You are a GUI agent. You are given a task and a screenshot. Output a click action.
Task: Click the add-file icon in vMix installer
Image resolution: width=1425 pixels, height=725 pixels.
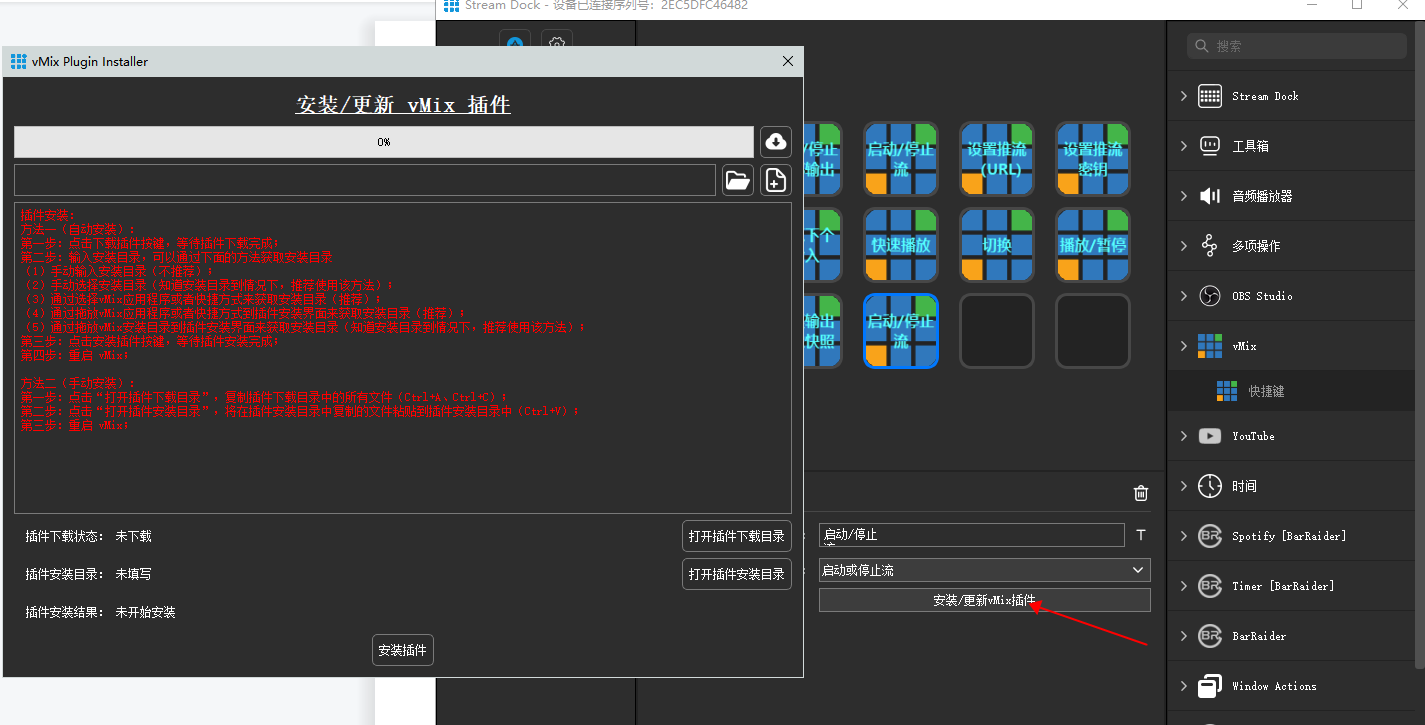pyautogui.click(x=775, y=180)
